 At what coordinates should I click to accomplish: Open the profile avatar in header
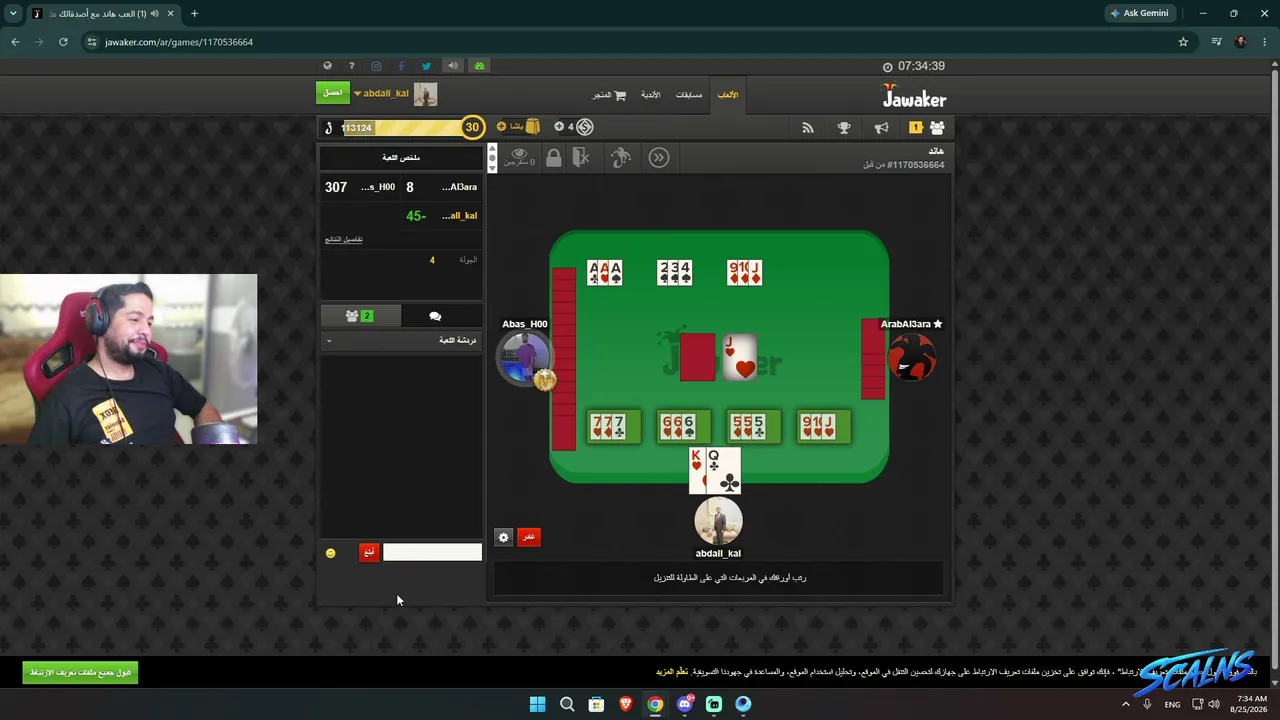coord(426,94)
